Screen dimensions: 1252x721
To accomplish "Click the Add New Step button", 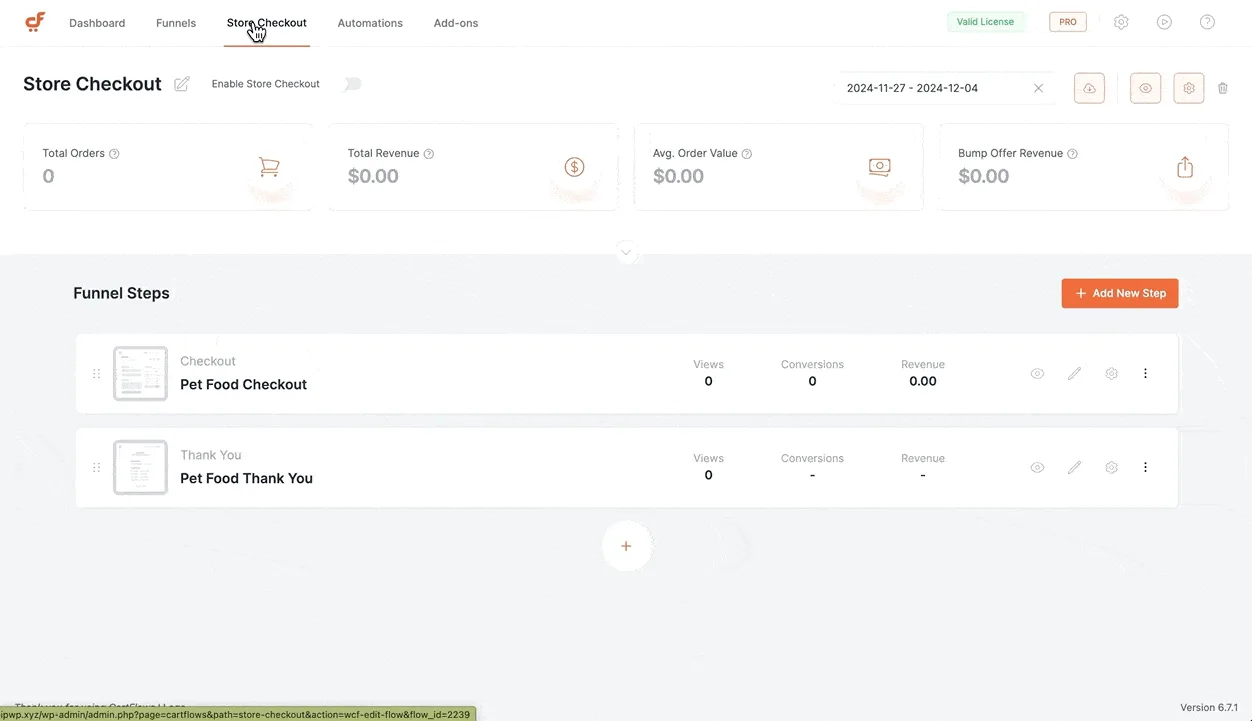I will [x=1120, y=293].
